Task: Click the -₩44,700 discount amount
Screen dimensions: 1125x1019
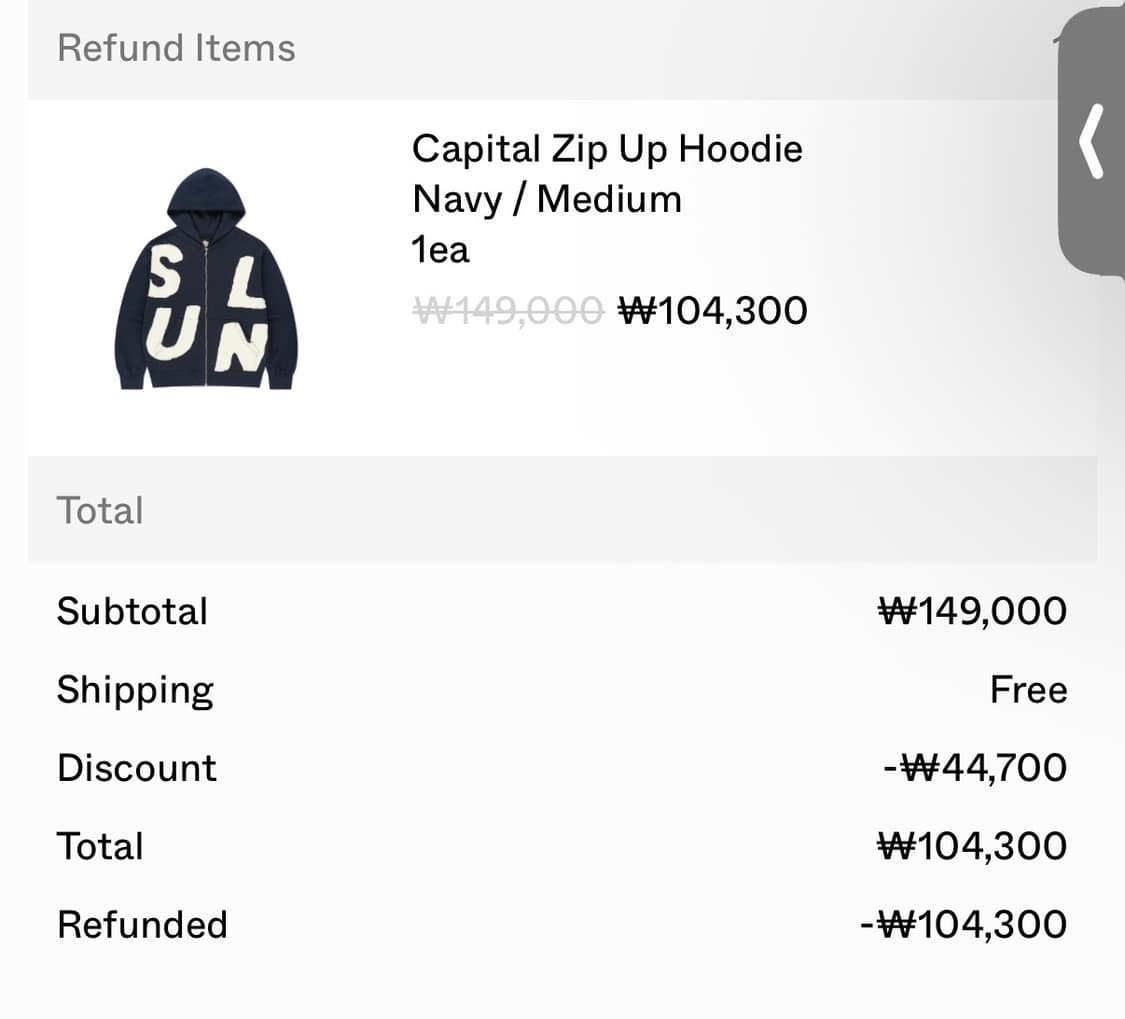Action: coord(975,768)
